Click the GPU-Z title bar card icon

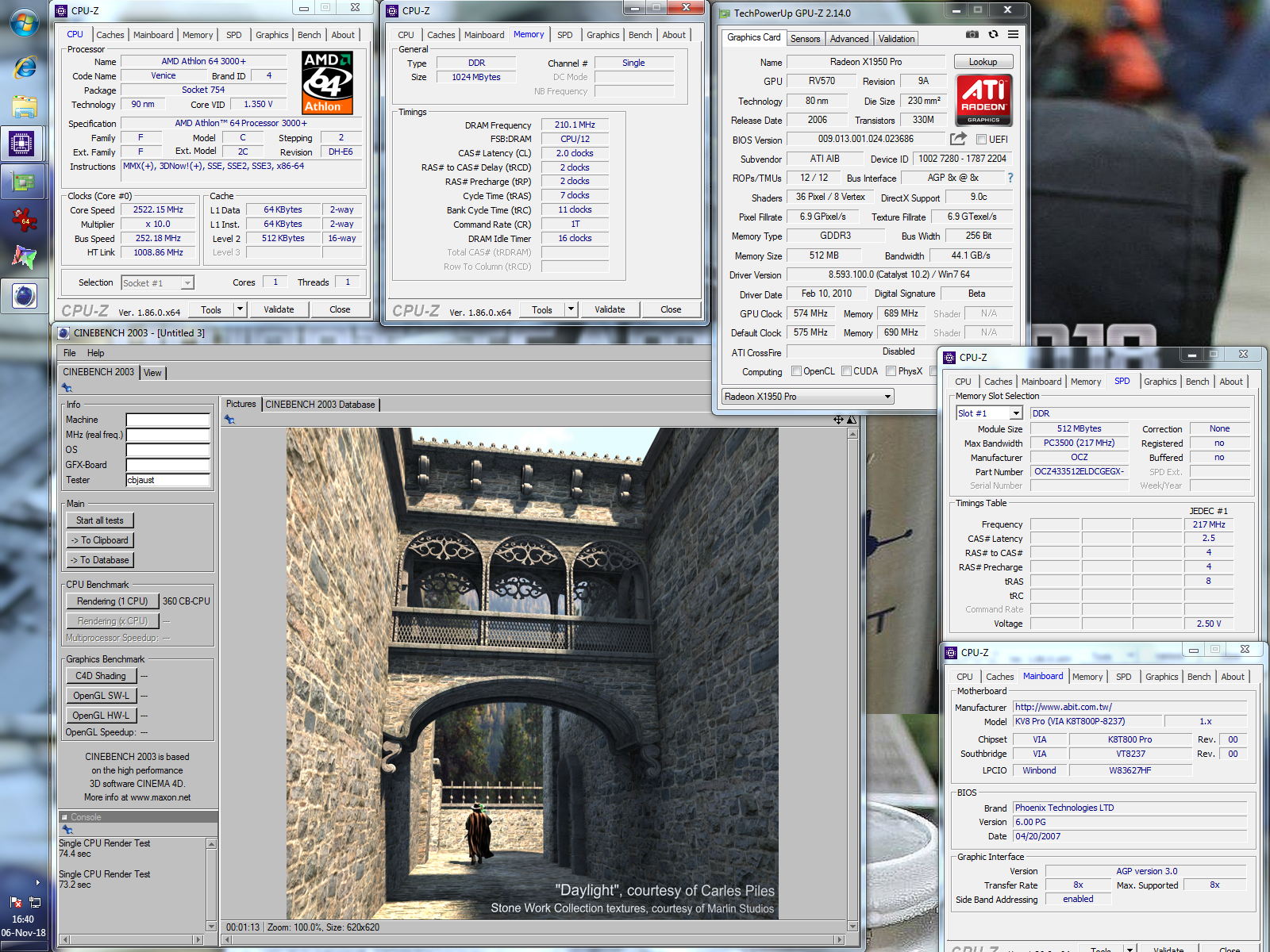tap(725, 13)
